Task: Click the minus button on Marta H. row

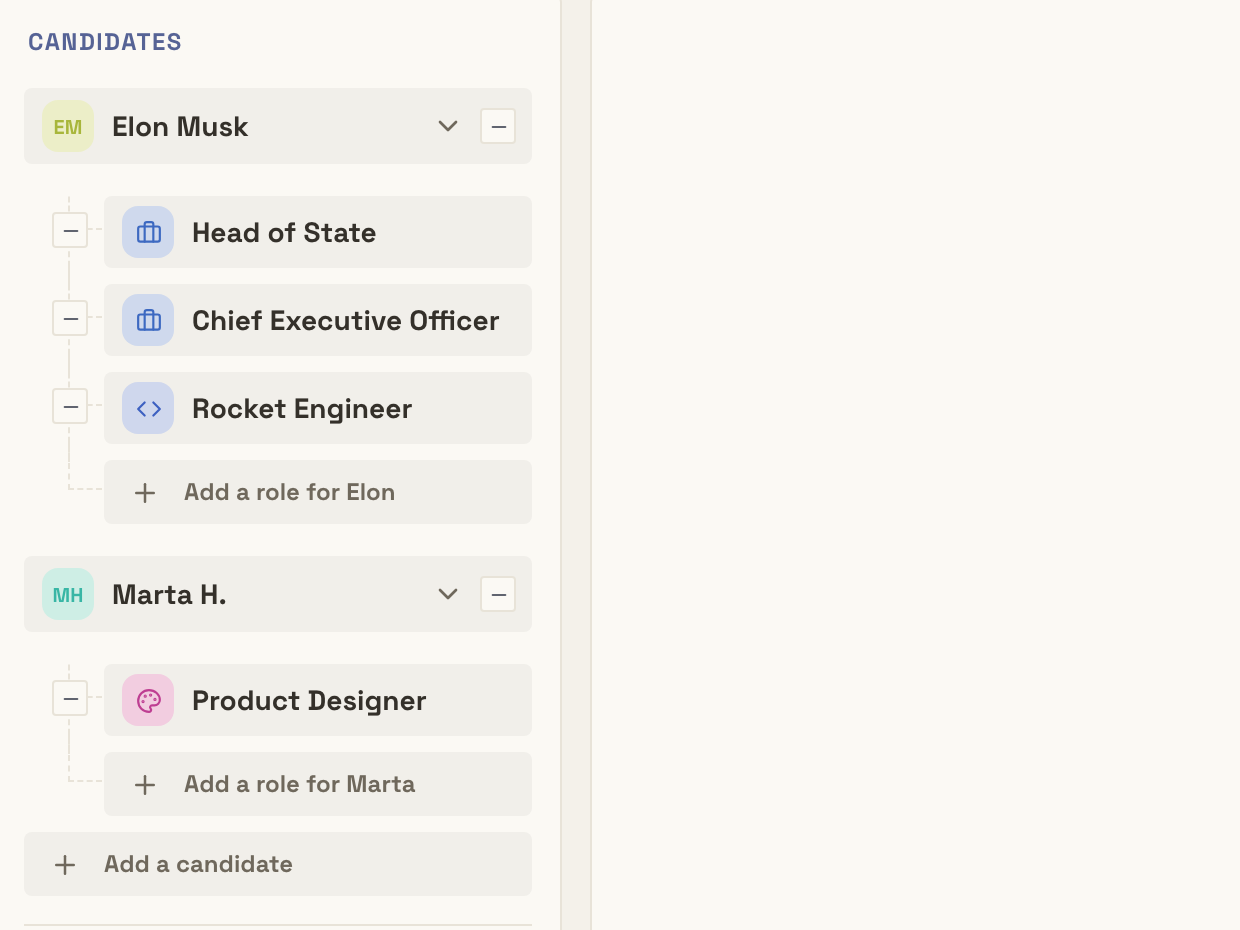Action: pos(498,595)
